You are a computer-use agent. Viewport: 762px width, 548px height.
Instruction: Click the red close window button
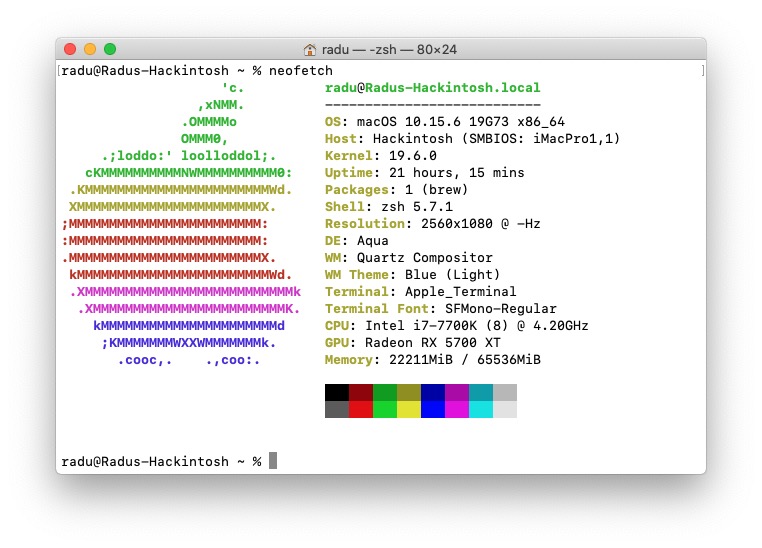pos(70,49)
